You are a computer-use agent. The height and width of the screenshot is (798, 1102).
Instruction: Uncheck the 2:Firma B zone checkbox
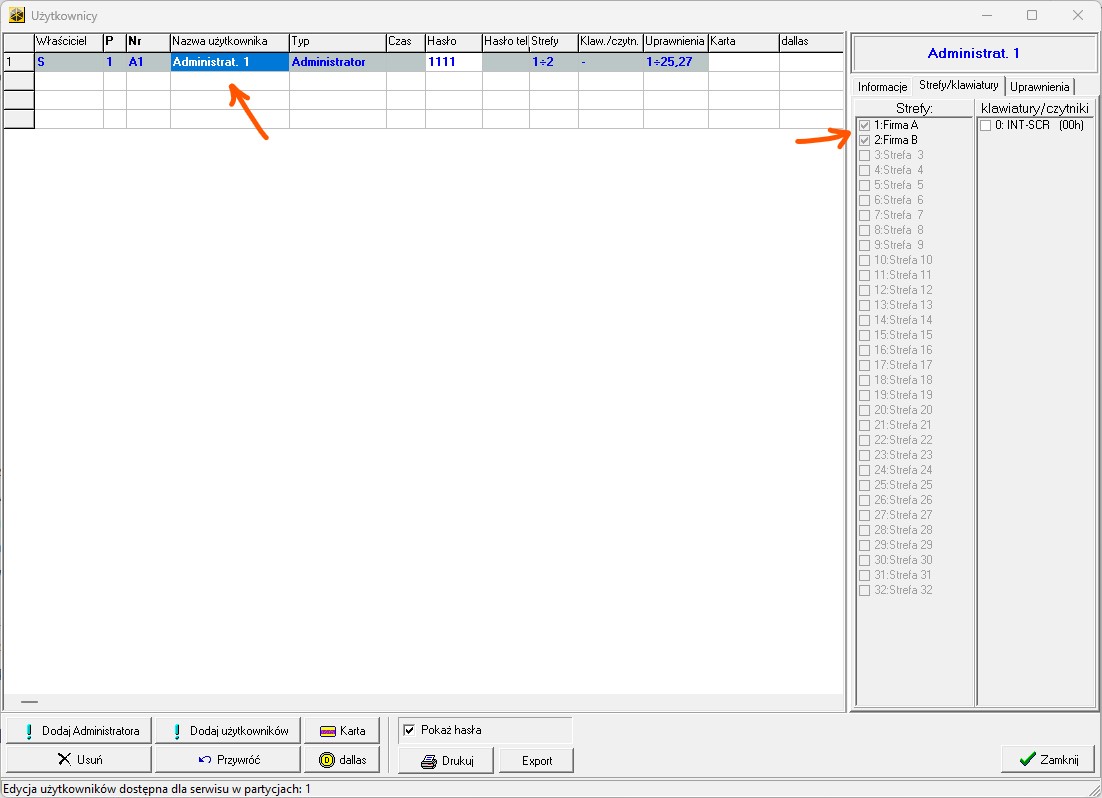(x=865, y=141)
